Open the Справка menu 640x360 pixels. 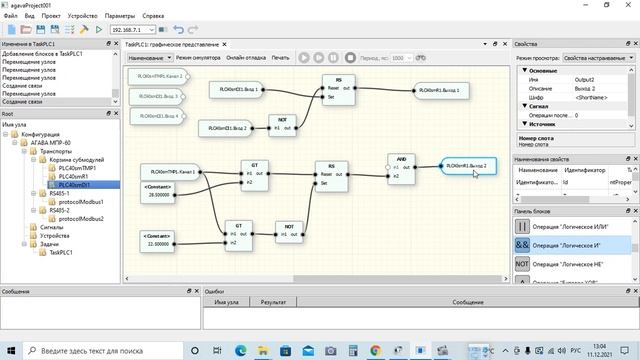153,16
